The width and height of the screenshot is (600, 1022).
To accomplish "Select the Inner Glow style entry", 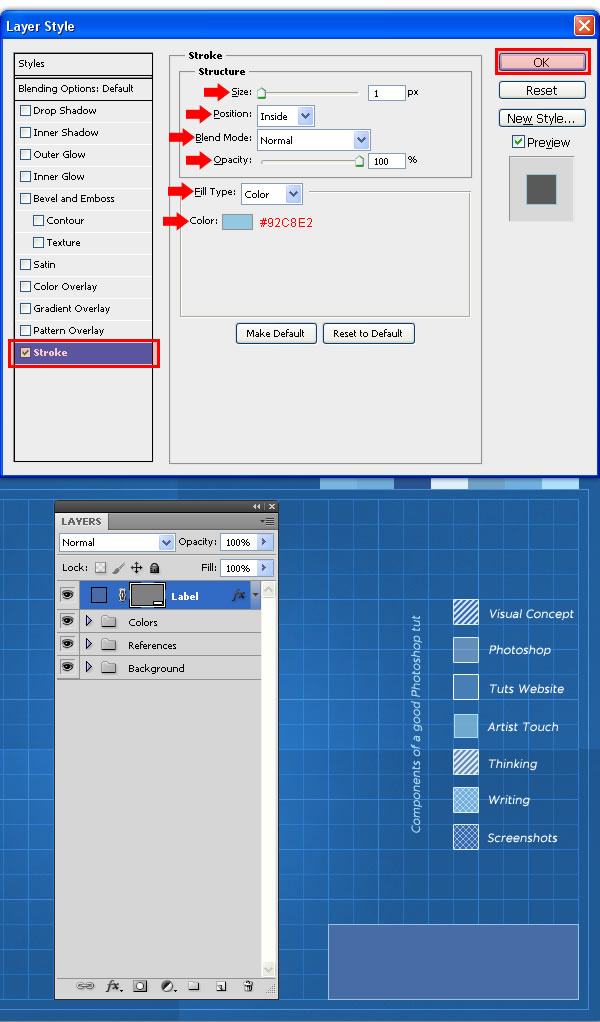I will tap(59, 177).
